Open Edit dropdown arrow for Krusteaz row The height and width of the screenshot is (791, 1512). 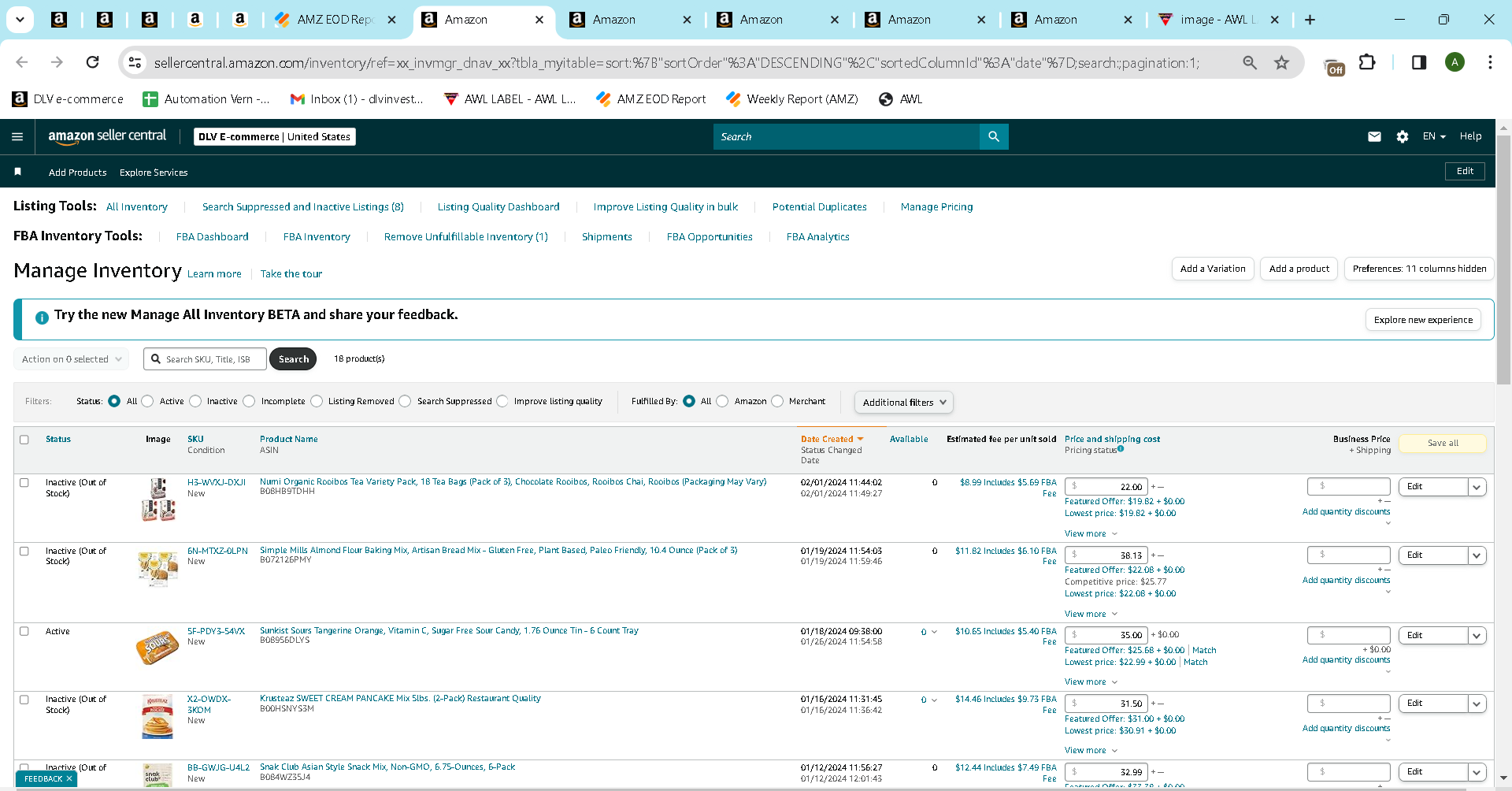(x=1477, y=704)
